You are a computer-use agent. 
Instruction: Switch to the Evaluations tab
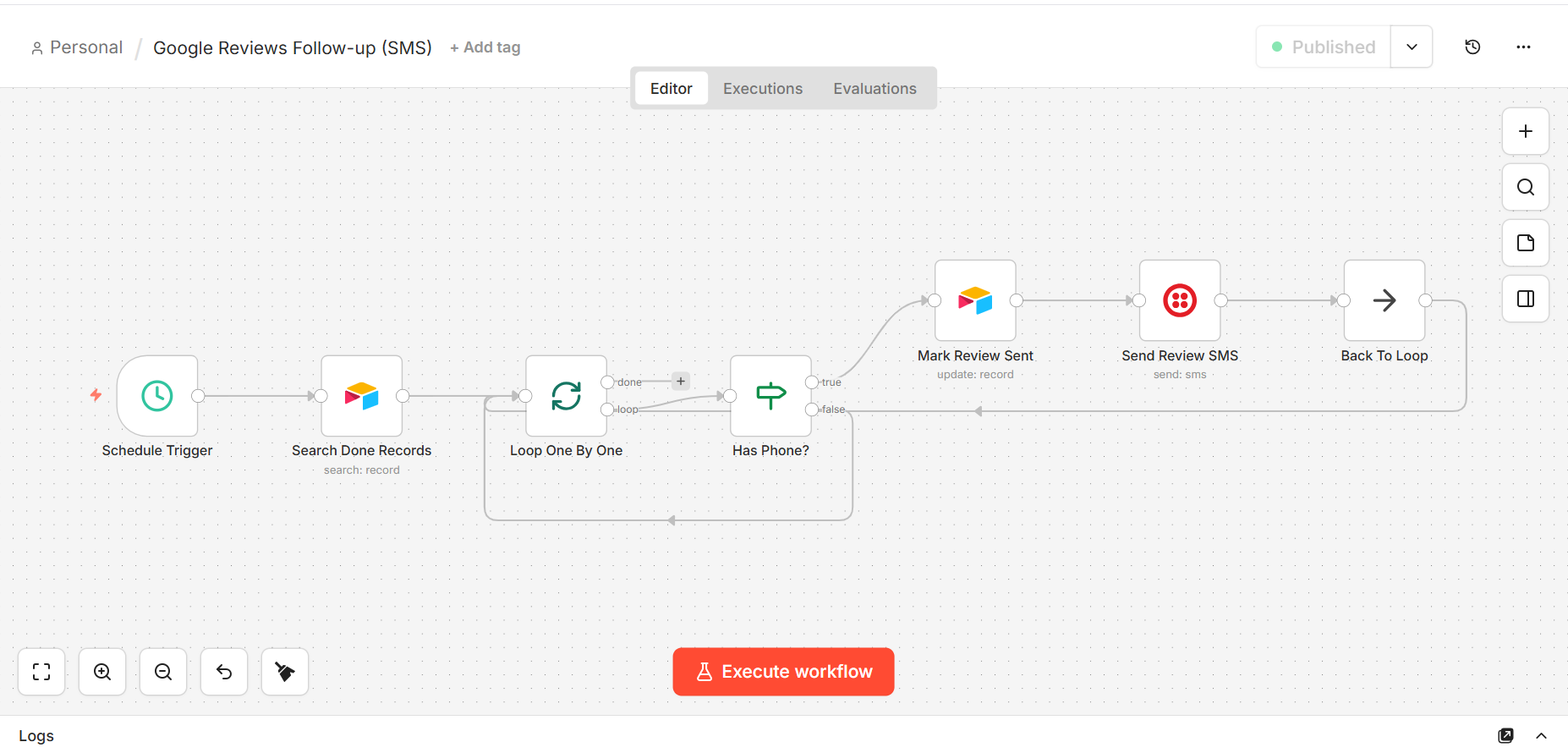(874, 89)
